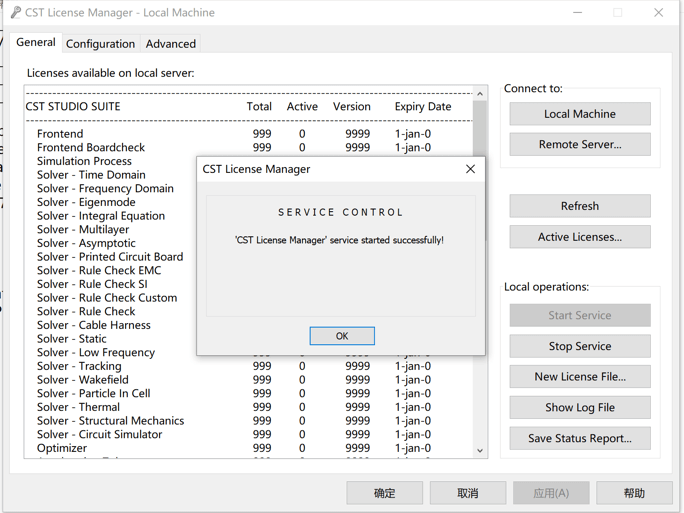
Task: Click the key icon in the title bar
Action: click(16, 12)
